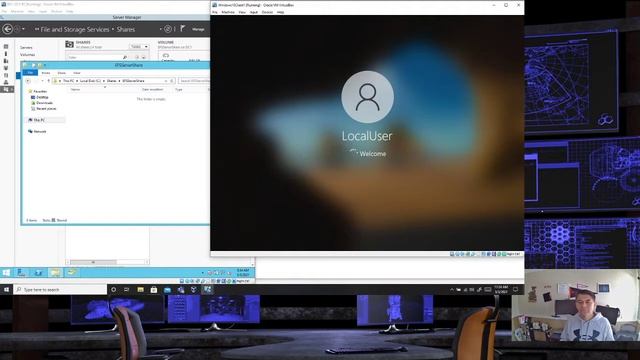
Task: Open Input menu of Windows10Client VirtualBox window
Action: coord(253,12)
